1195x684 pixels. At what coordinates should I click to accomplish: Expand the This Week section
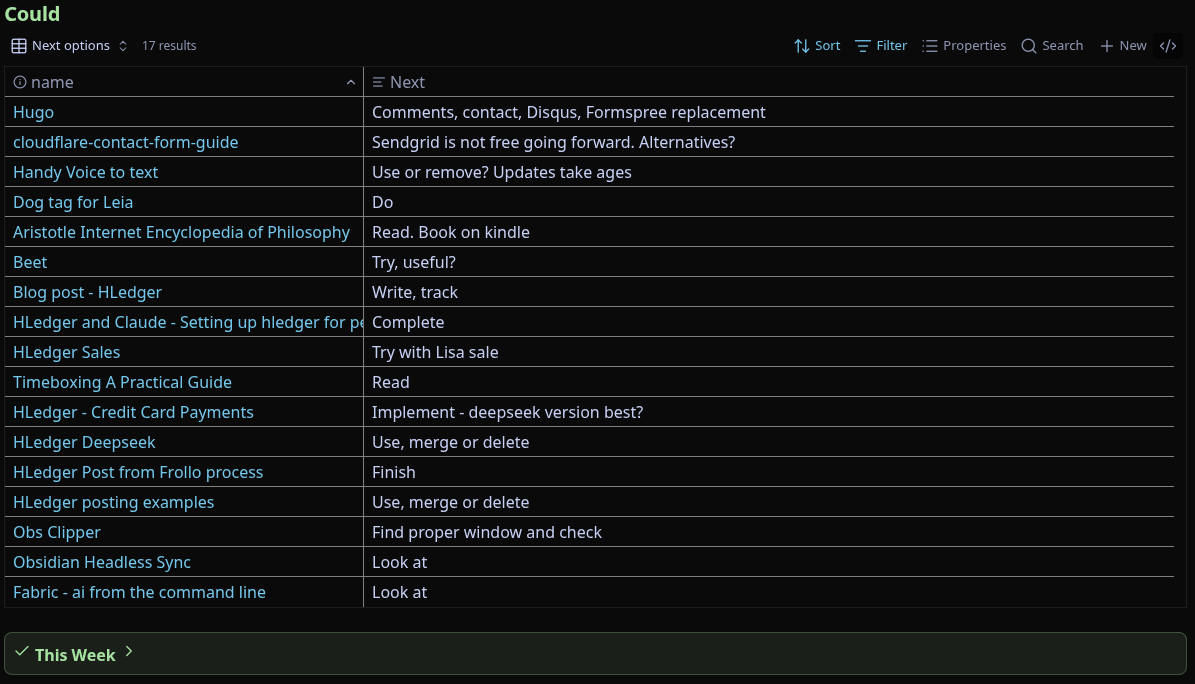point(129,651)
